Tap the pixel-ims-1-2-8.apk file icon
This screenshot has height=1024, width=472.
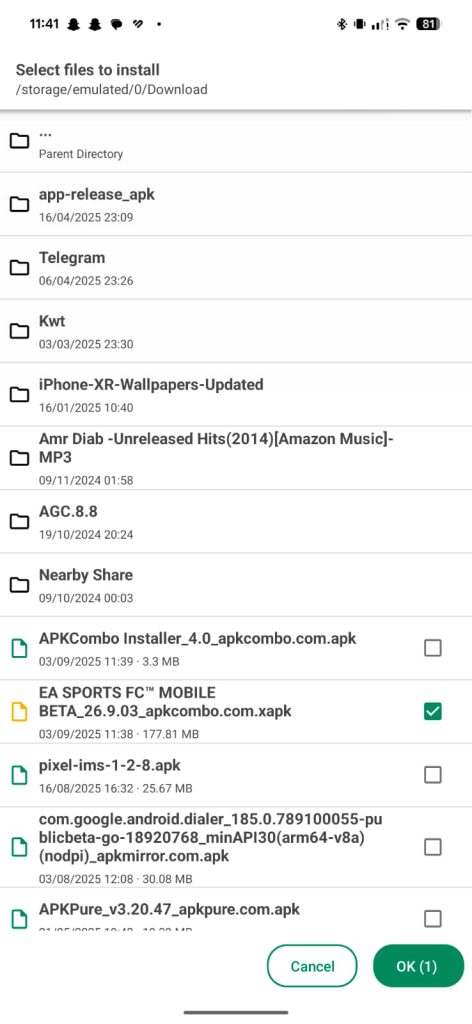(x=20, y=775)
